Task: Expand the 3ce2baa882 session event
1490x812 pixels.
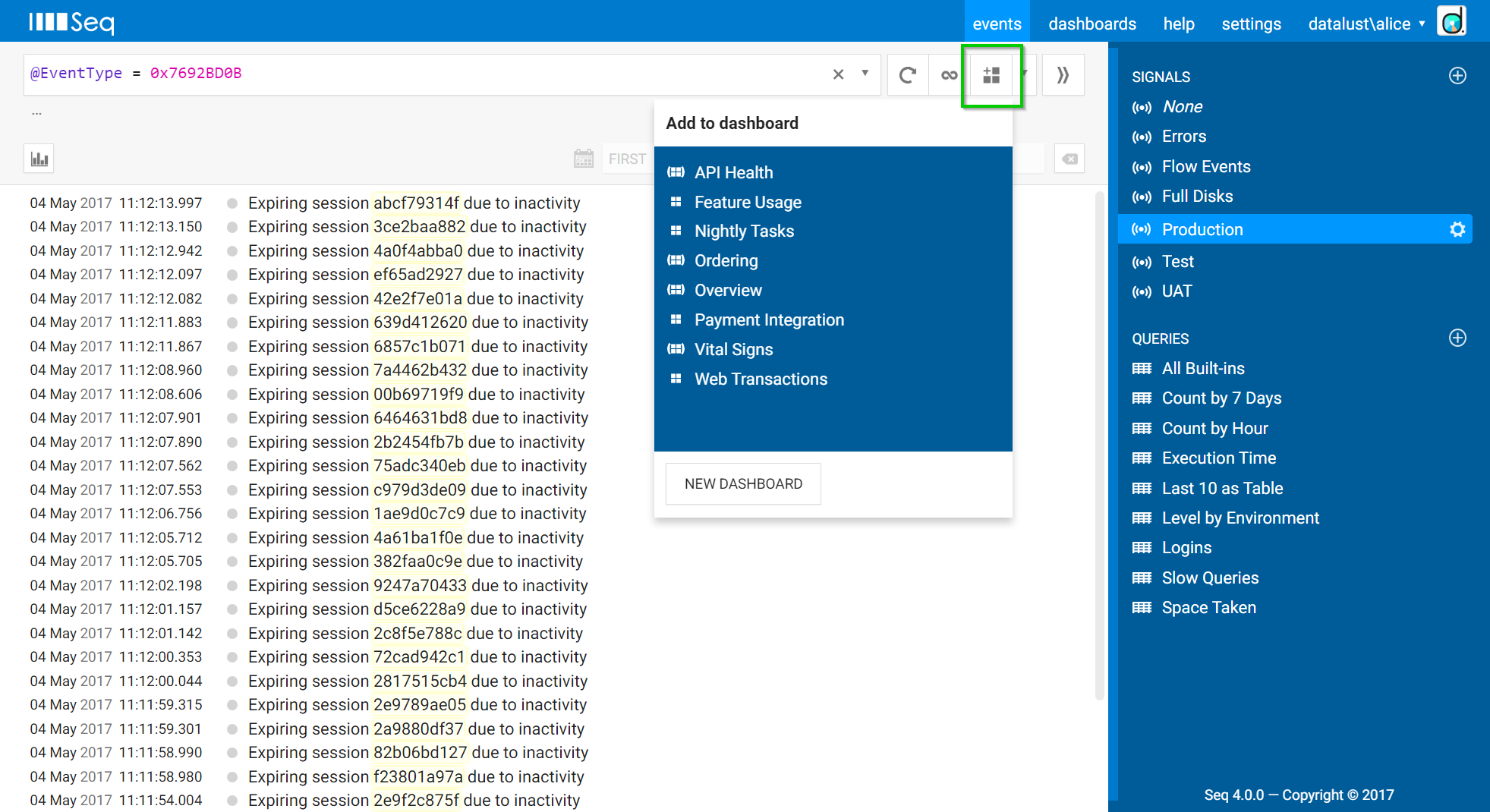Action: tap(417, 227)
